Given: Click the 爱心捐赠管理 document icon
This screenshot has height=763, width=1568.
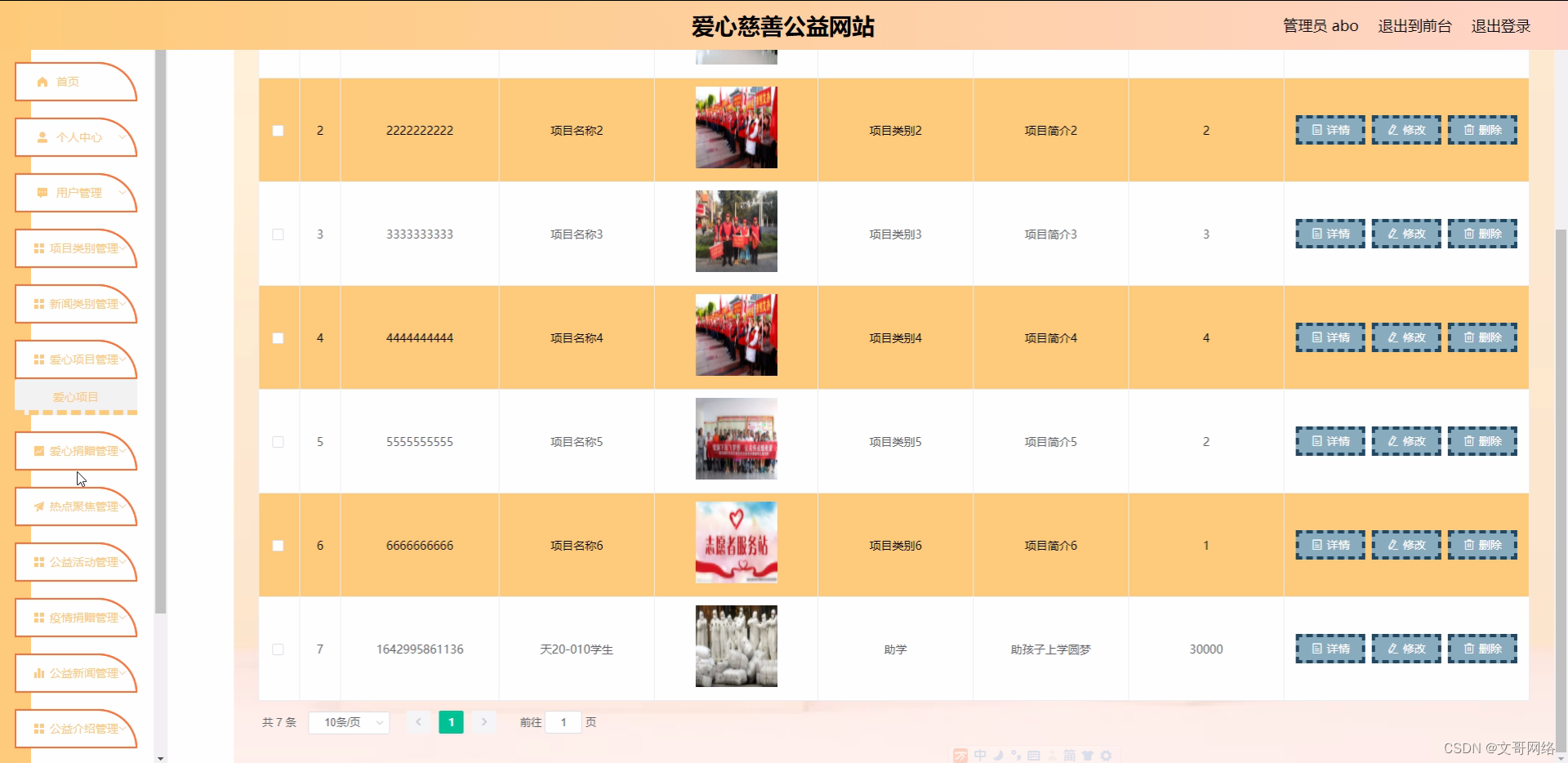Looking at the screenshot, I should pos(38,451).
